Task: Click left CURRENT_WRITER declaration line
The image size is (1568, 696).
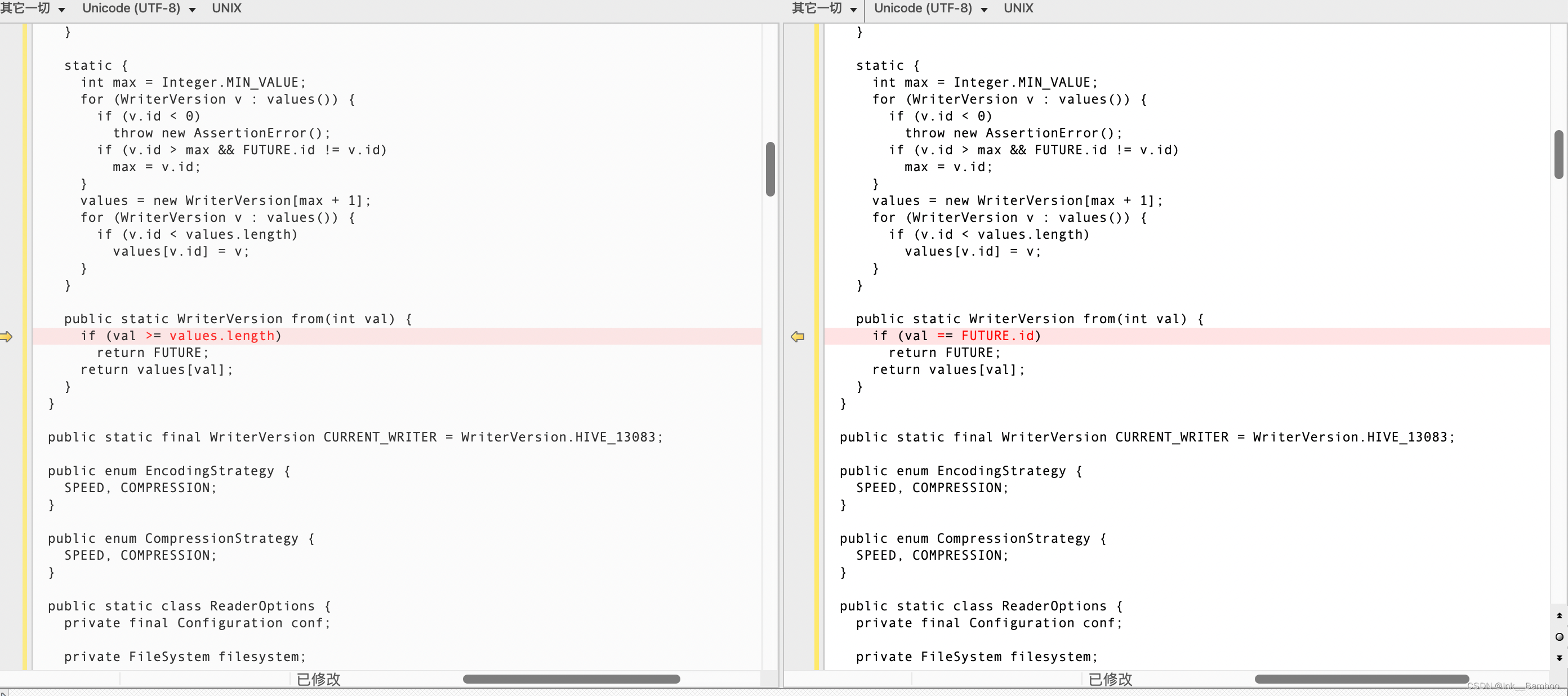Action: pyautogui.click(x=355, y=438)
